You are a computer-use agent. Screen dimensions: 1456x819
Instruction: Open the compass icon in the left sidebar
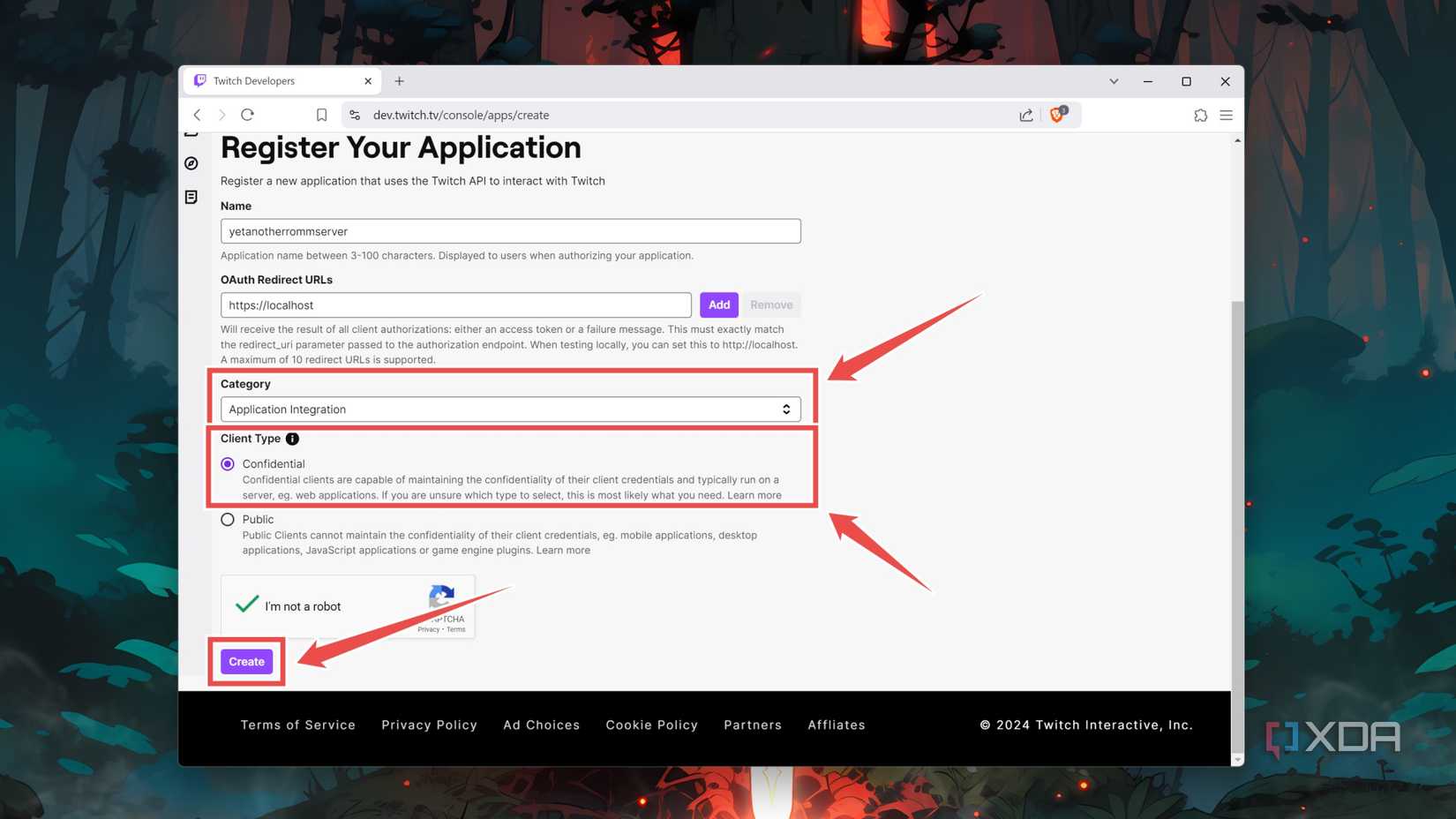tap(191, 163)
